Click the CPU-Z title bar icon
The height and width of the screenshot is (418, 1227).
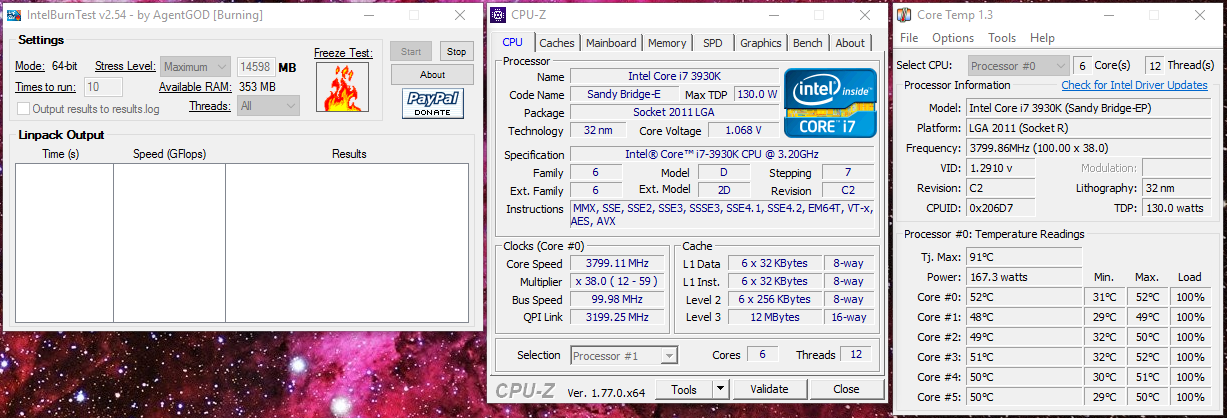coord(499,15)
